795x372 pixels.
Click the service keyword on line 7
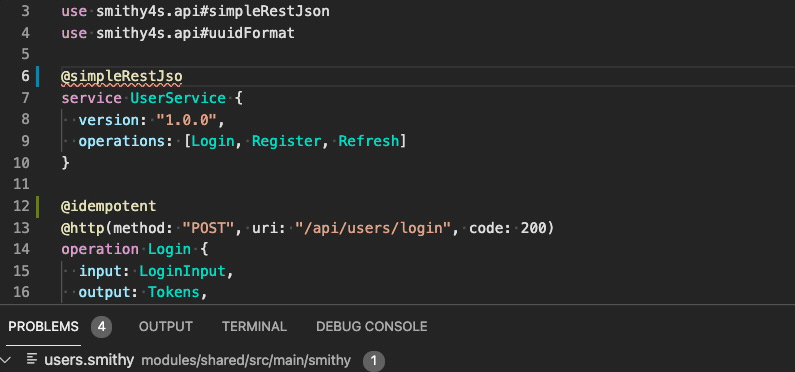pyautogui.click(x=91, y=98)
